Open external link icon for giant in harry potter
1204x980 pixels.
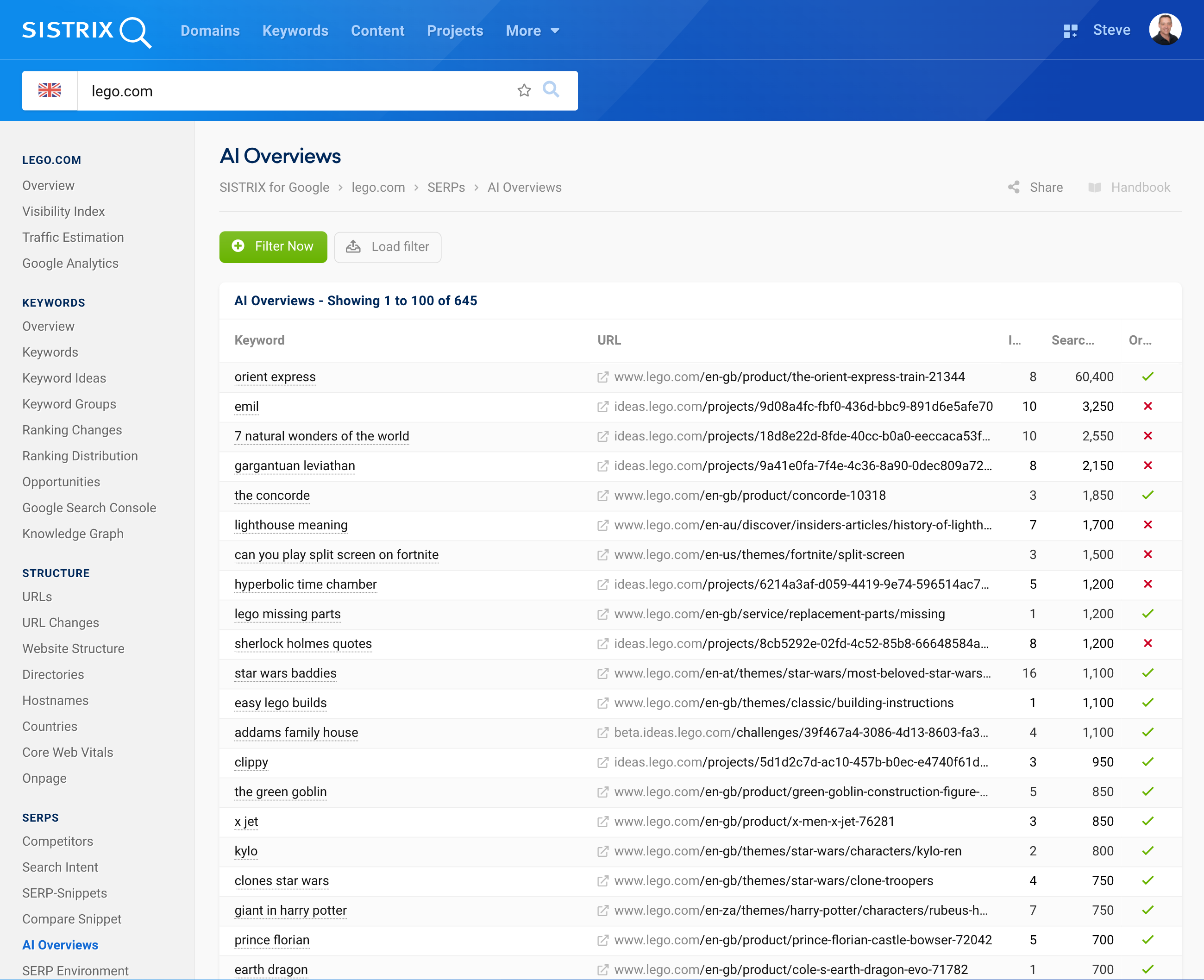click(603, 911)
